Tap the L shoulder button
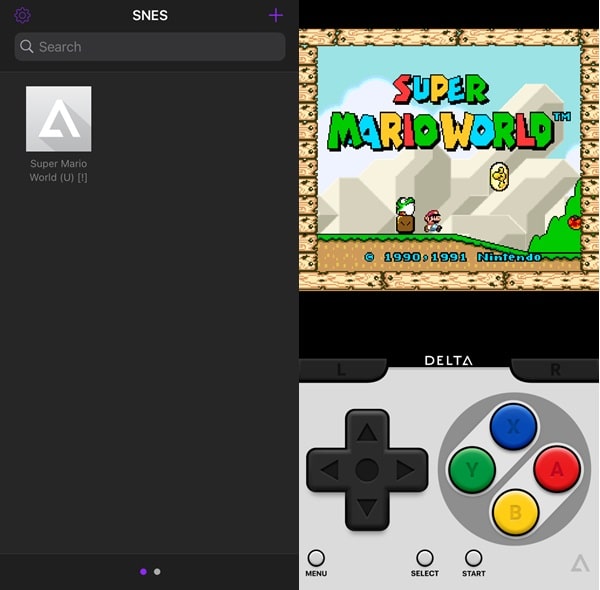 342,370
